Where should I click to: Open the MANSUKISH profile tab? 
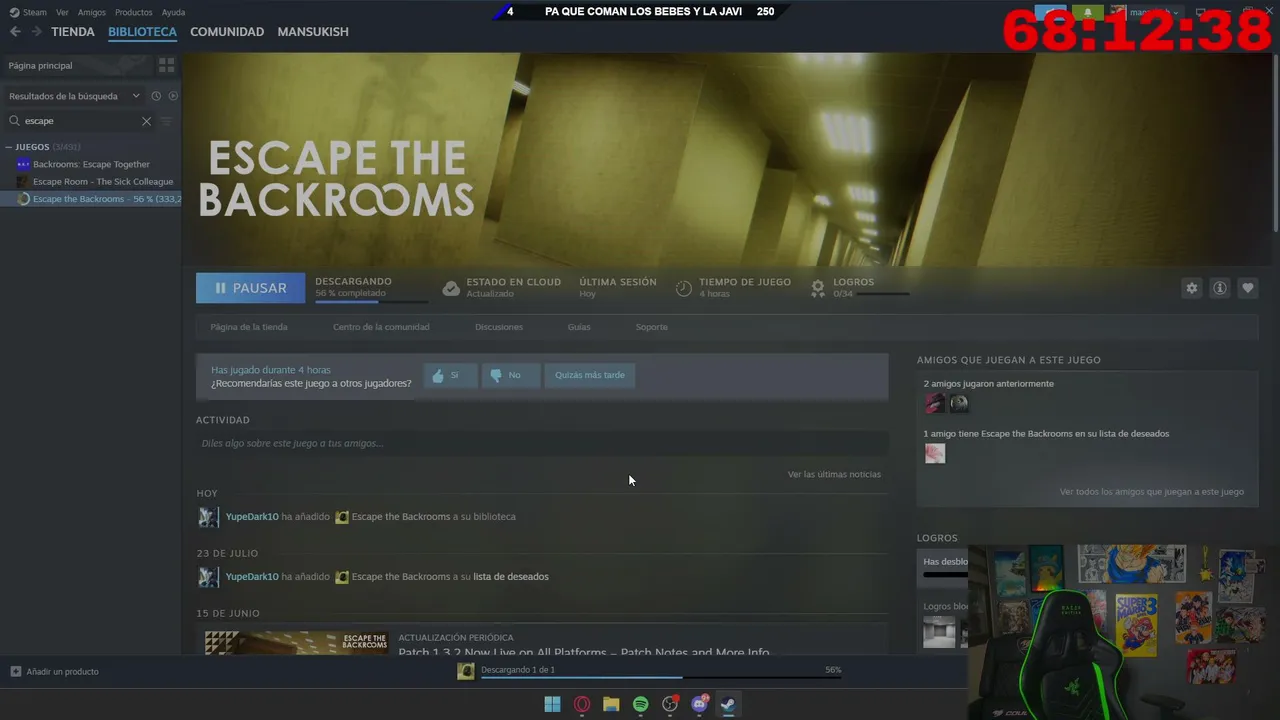[313, 32]
